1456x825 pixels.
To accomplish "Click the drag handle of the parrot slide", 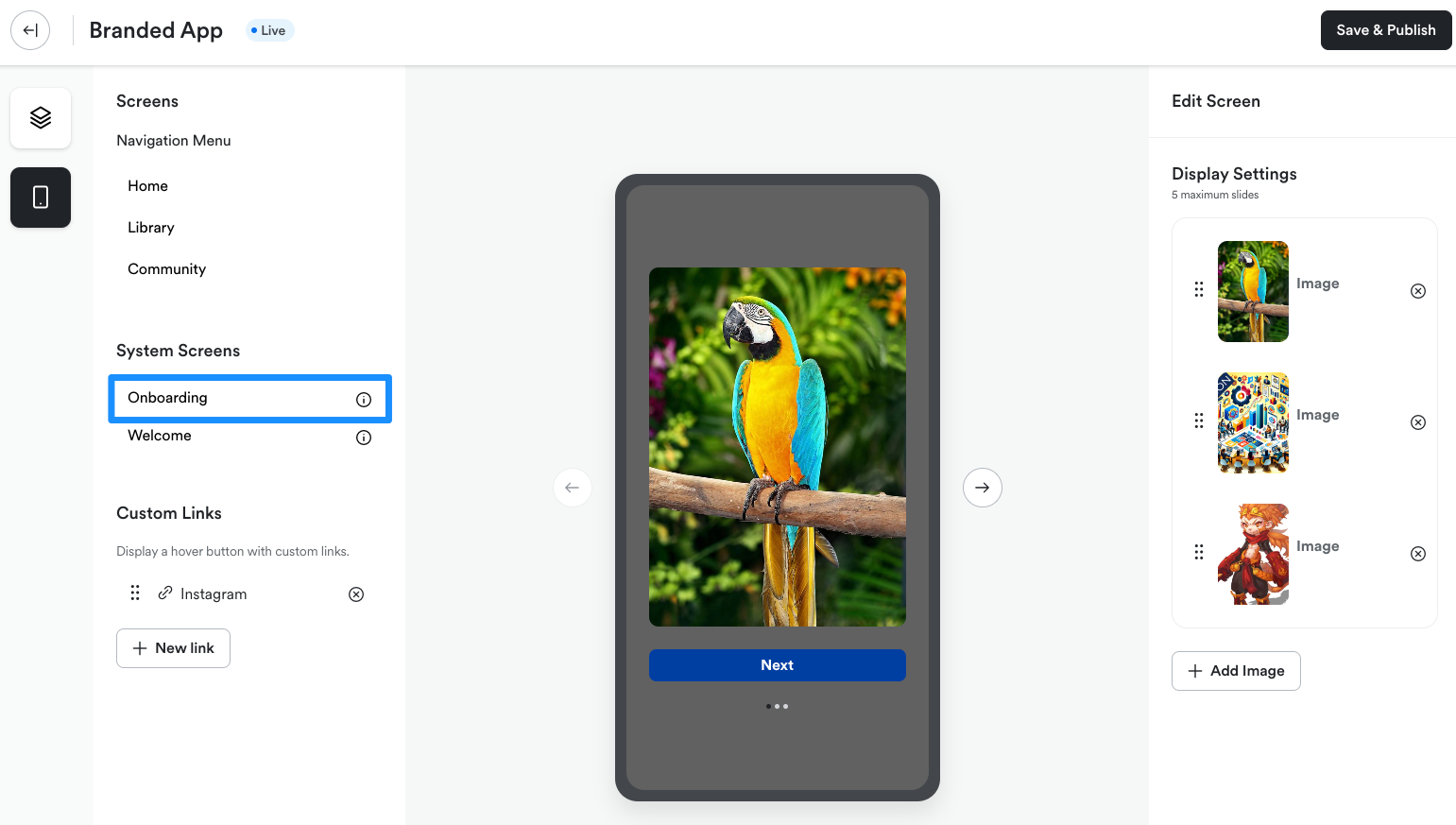I will pyautogui.click(x=1199, y=289).
